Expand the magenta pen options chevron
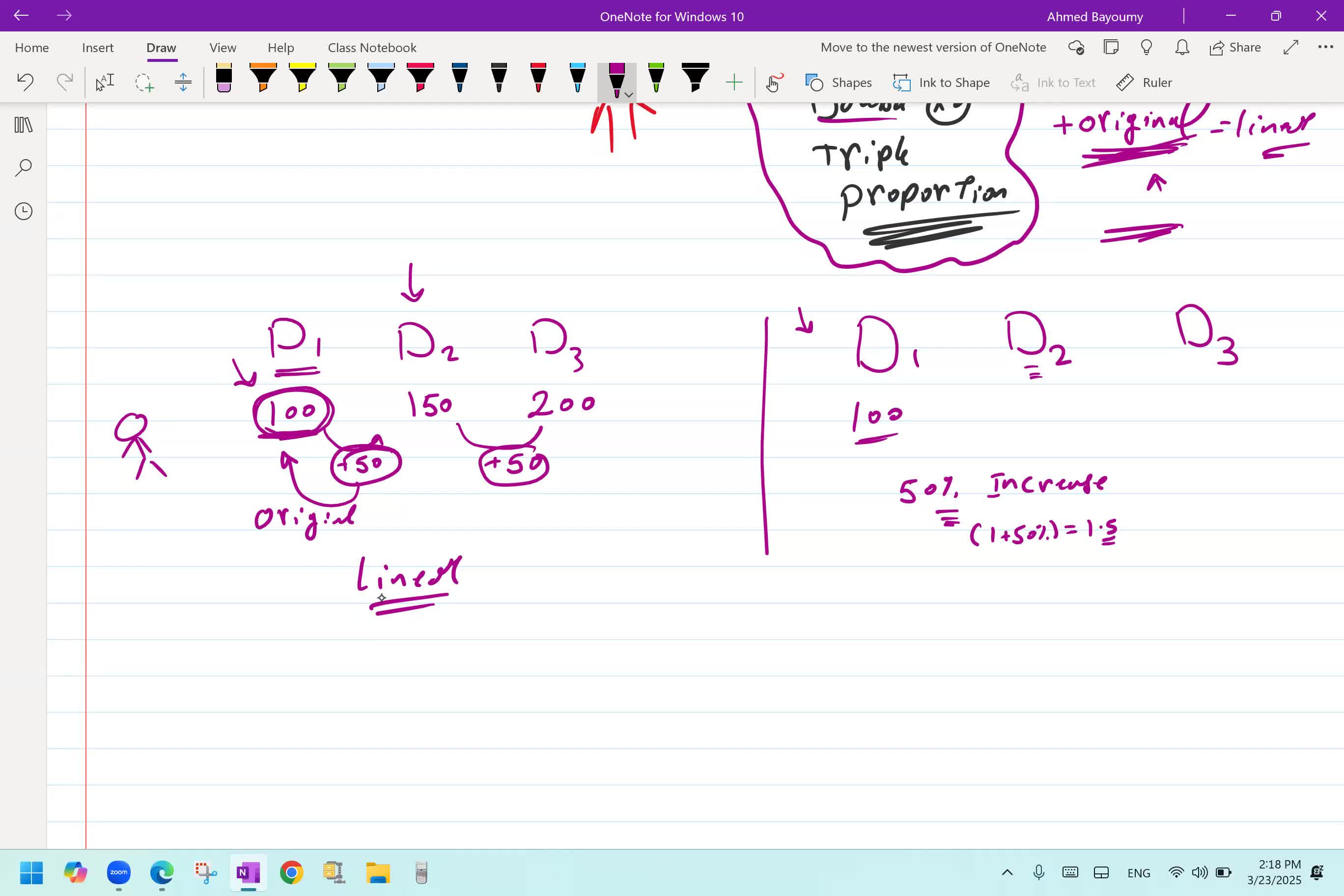1344x896 pixels. pyautogui.click(x=629, y=95)
